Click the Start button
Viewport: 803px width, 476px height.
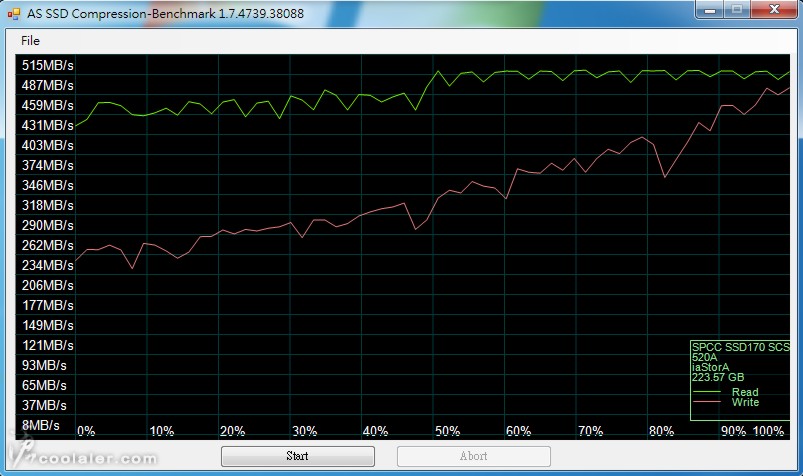[x=298, y=456]
